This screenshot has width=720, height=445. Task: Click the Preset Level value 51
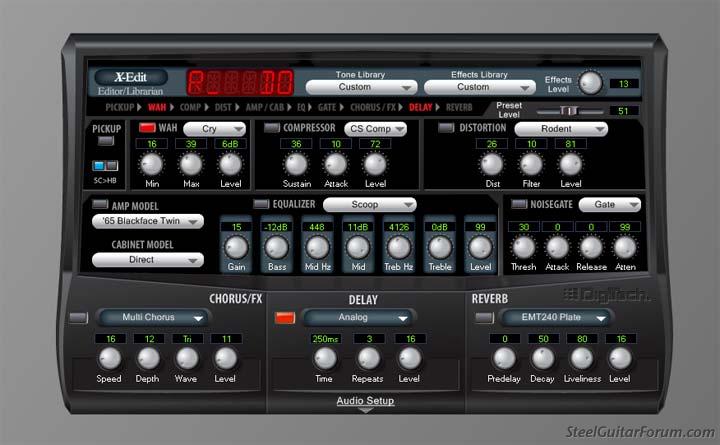(x=624, y=111)
